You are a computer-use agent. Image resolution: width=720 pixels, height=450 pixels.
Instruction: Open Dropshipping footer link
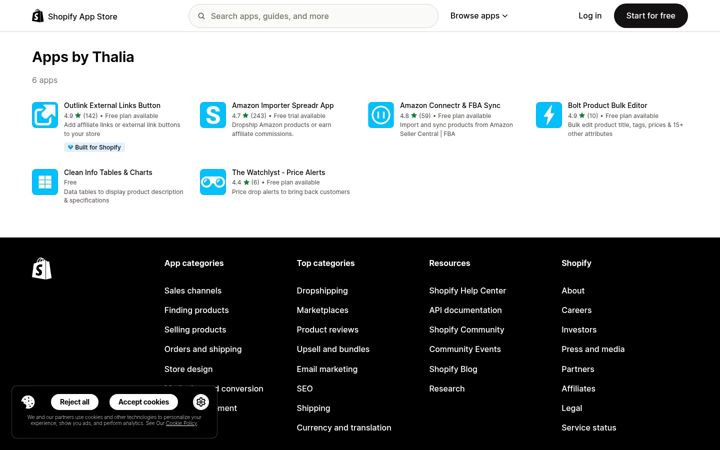coord(322,291)
